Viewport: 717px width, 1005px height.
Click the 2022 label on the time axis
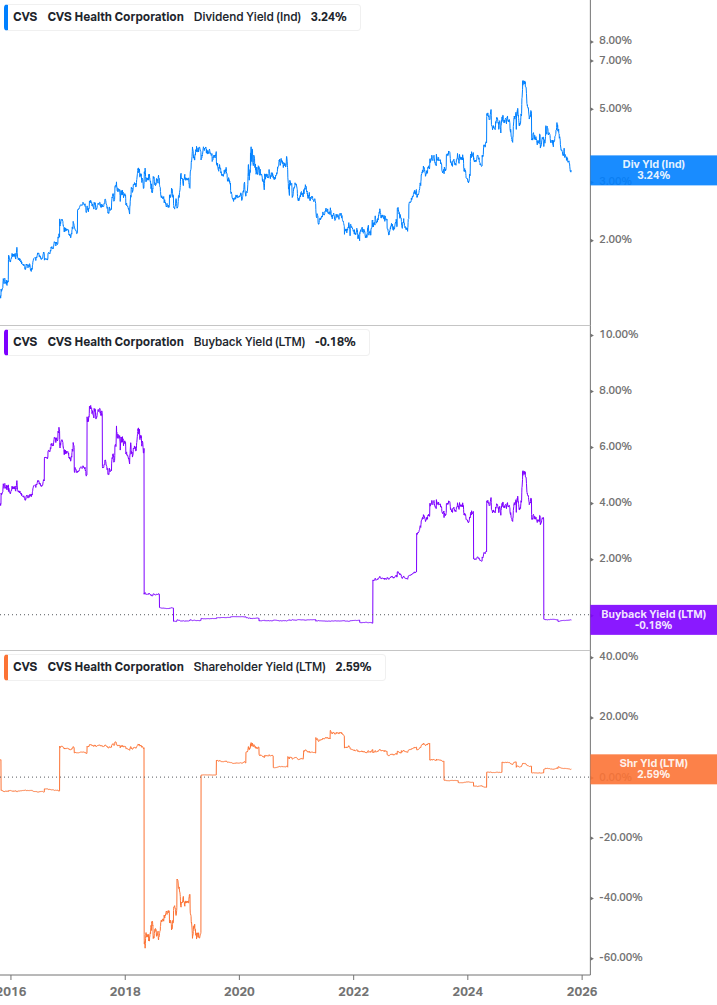354,990
